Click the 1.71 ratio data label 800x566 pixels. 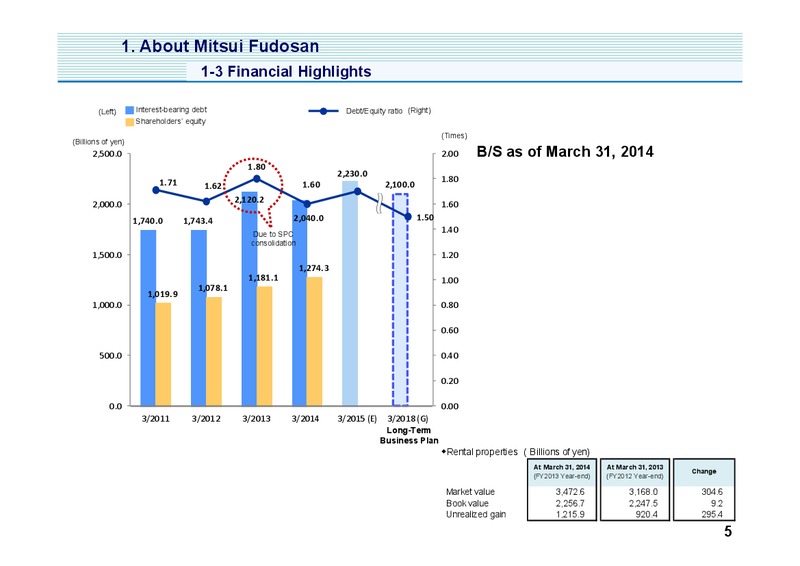tap(168, 183)
